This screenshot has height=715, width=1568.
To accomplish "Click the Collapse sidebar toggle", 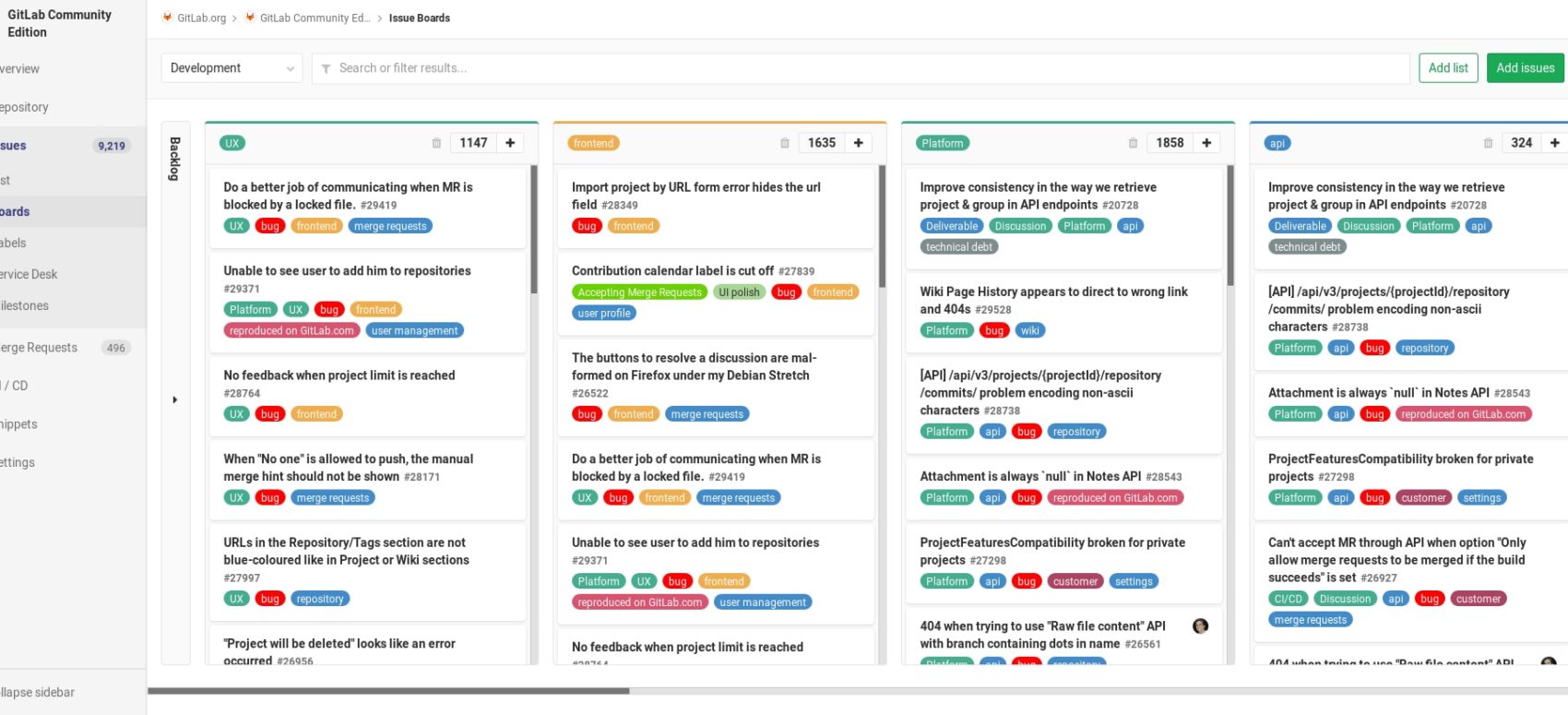I will pyautogui.click(x=37, y=692).
